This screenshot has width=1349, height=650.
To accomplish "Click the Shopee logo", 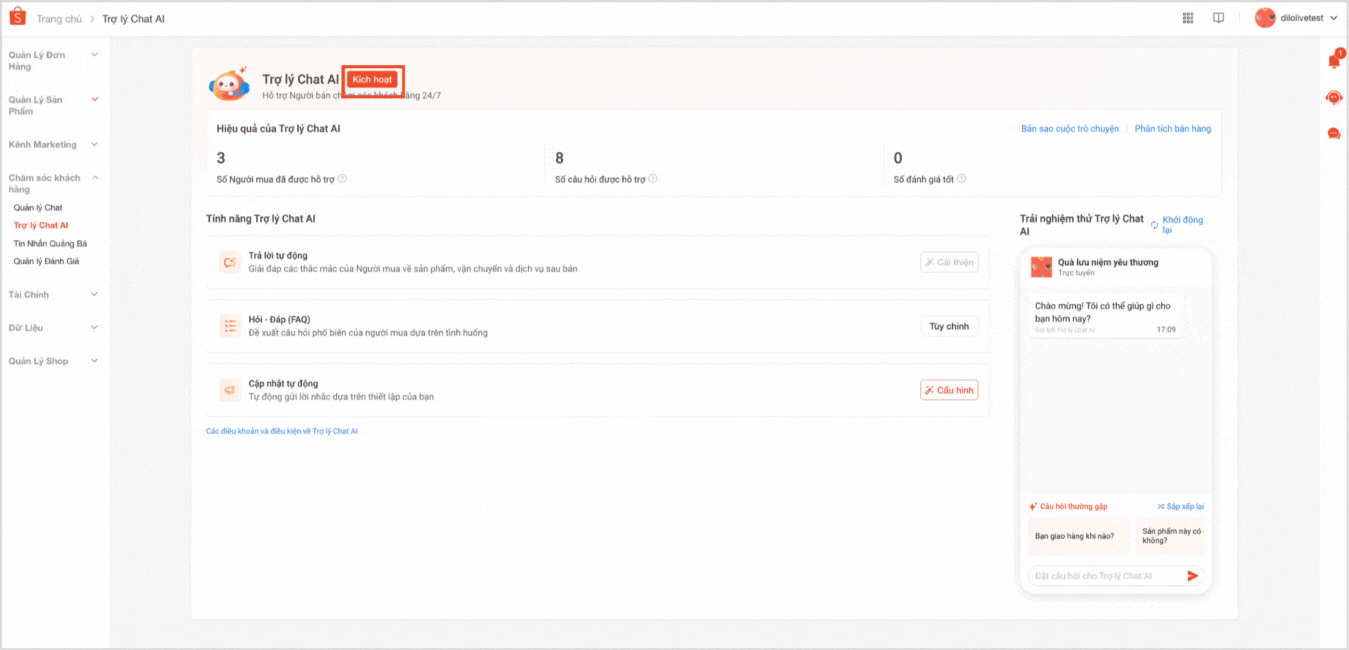I will coord(15,17).
